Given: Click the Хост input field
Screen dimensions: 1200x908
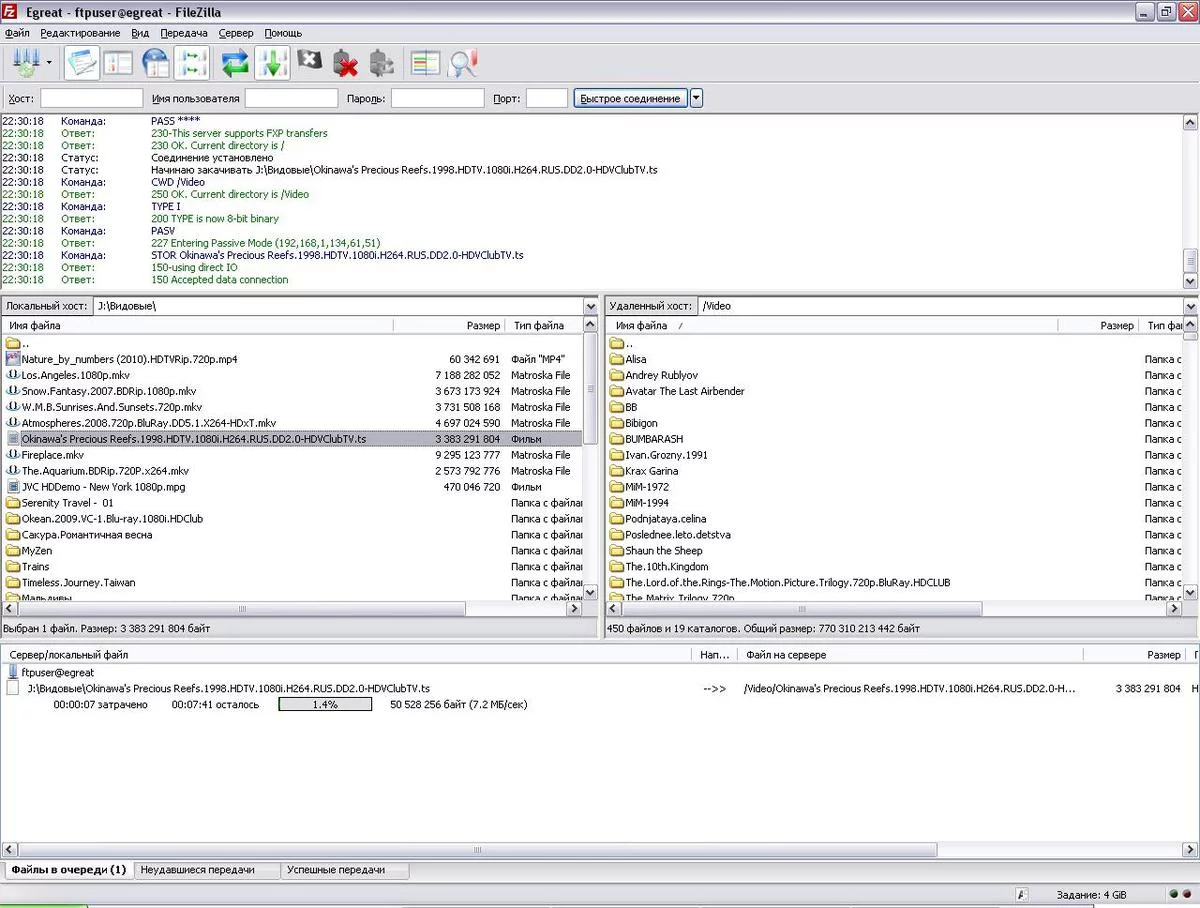Looking at the screenshot, I should pyautogui.click(x=91, y=98).
